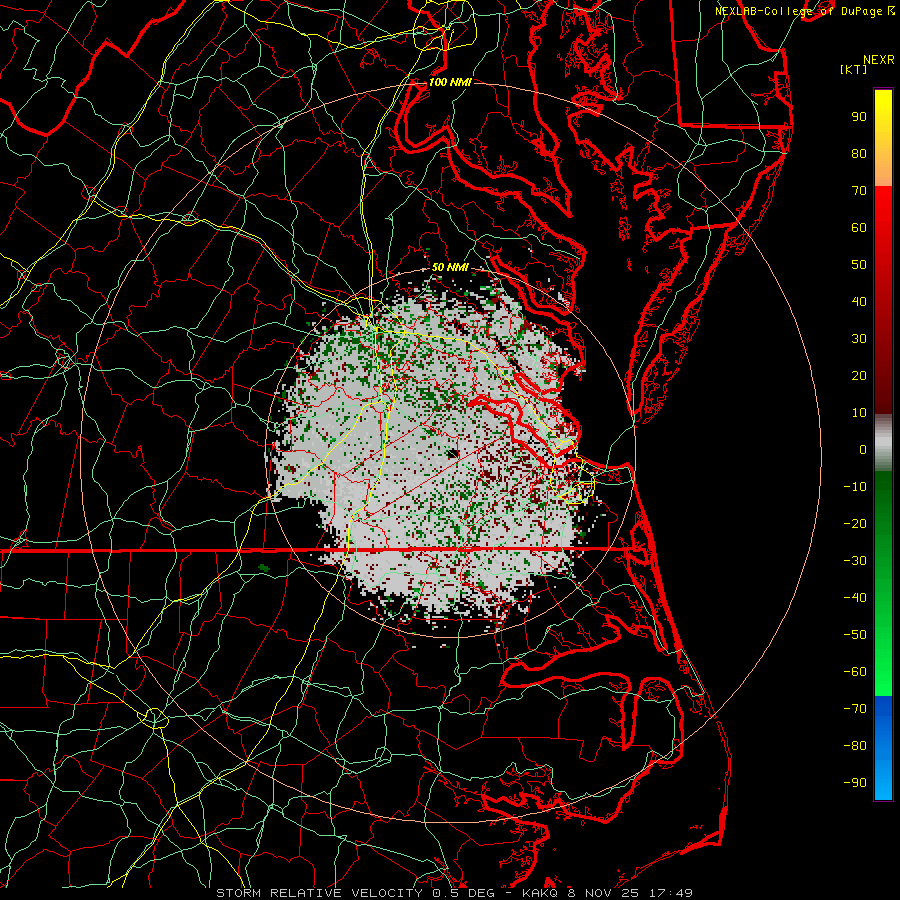Click the -50 value on the velocity scale
The width and height of the screenshot is (900, 900).
click(x=855, y=635)
